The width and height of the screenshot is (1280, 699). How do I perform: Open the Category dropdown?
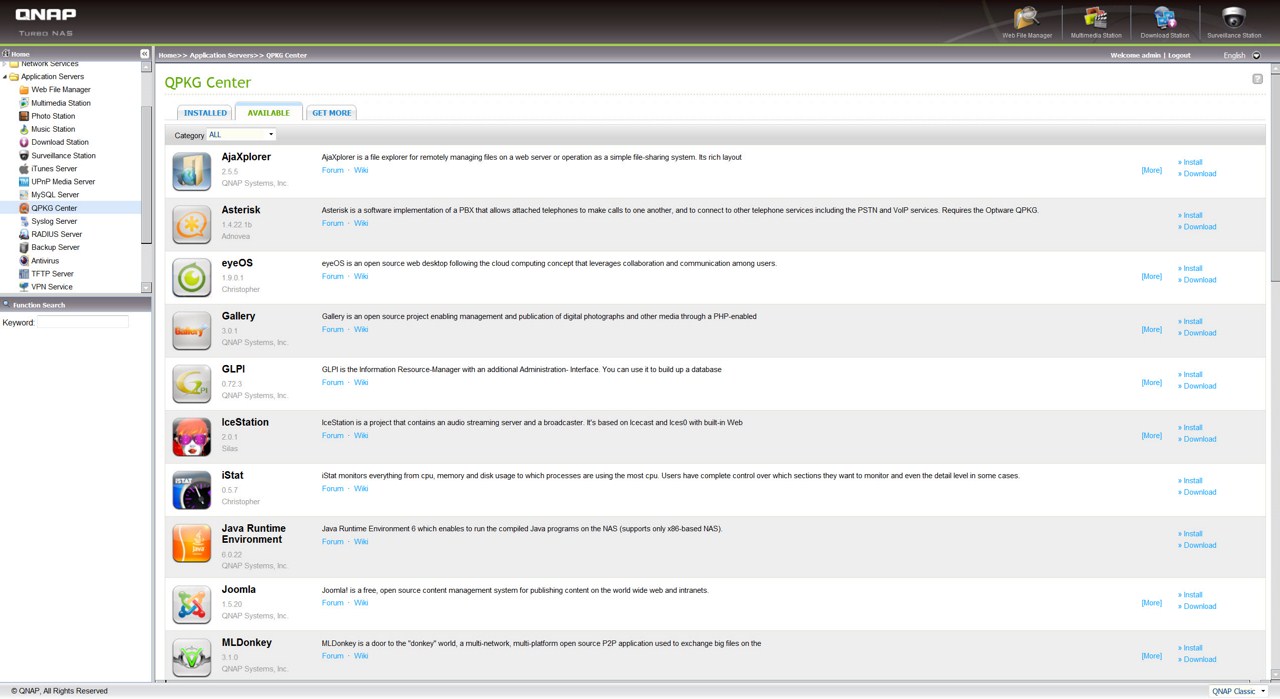pos(240,135)
